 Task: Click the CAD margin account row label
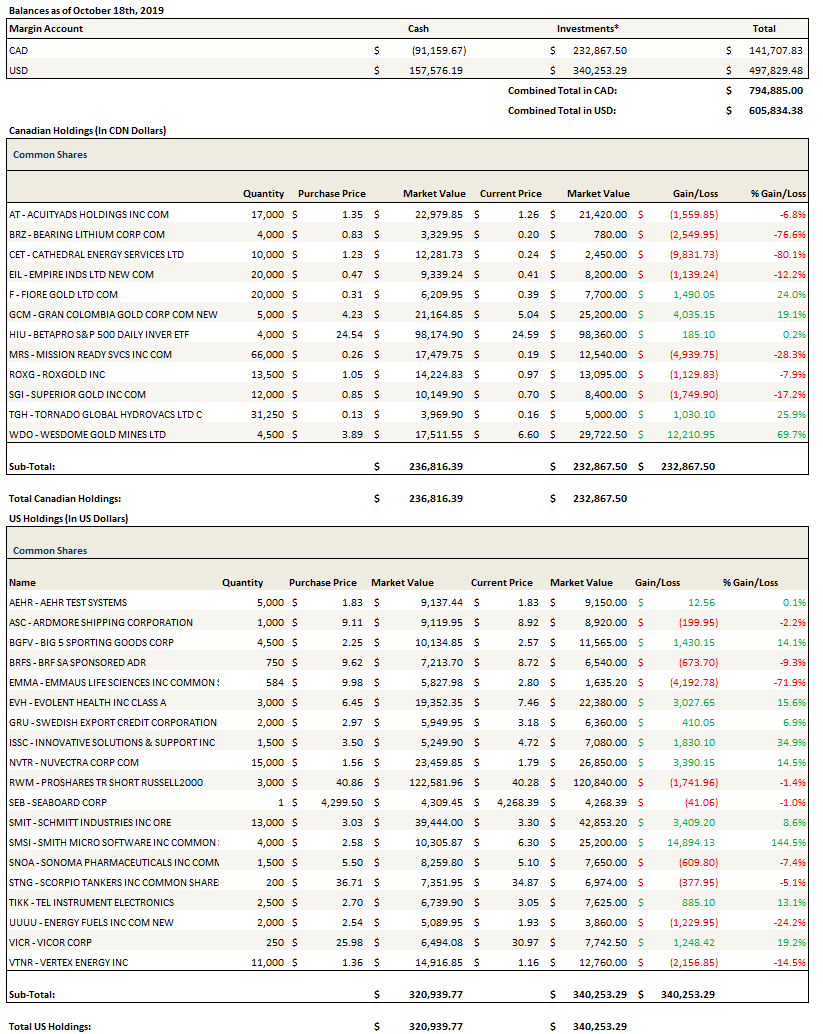click(x=18, y=50)
